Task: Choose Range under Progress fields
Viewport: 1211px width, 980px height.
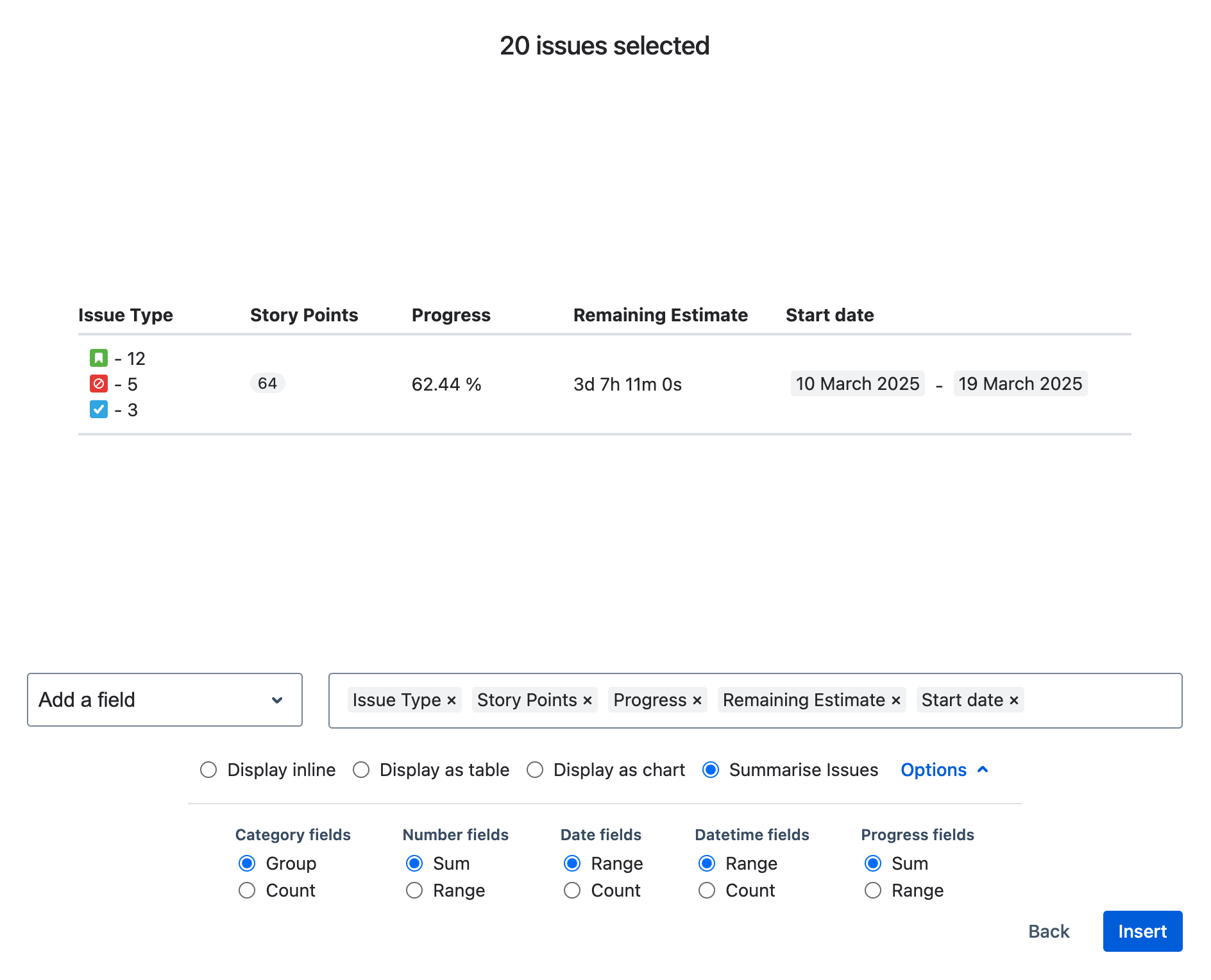Action: (873, 890)
